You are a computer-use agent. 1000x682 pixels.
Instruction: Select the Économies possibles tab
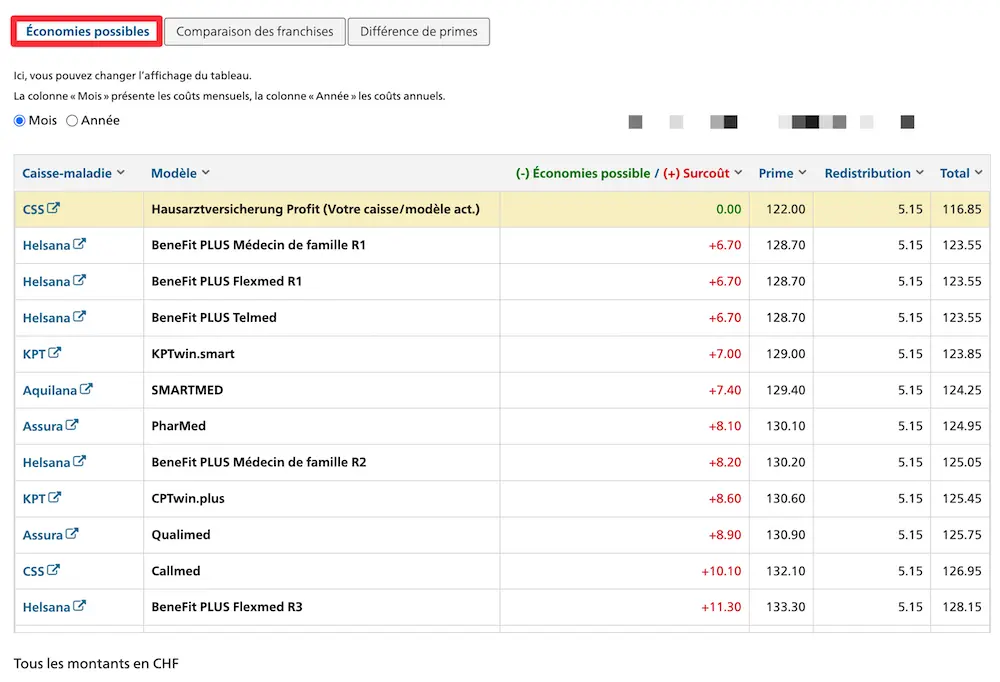88,31
